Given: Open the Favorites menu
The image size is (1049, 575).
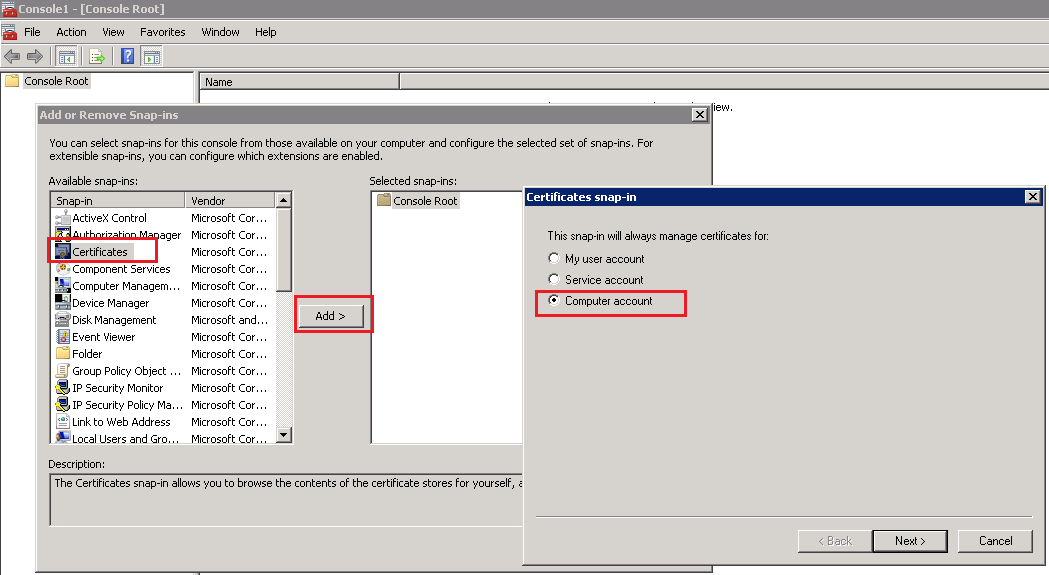Looking at the screenshot, I should coord(163,32).
